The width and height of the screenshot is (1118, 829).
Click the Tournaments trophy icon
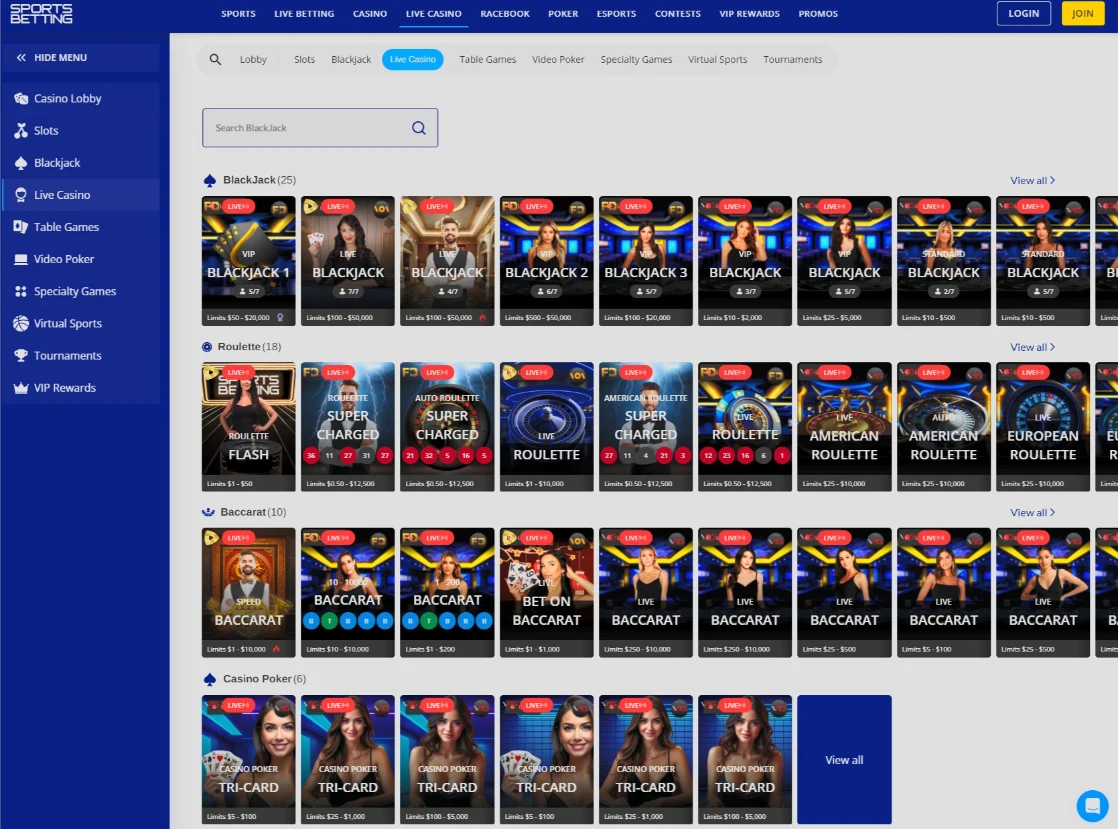point(20,356)
